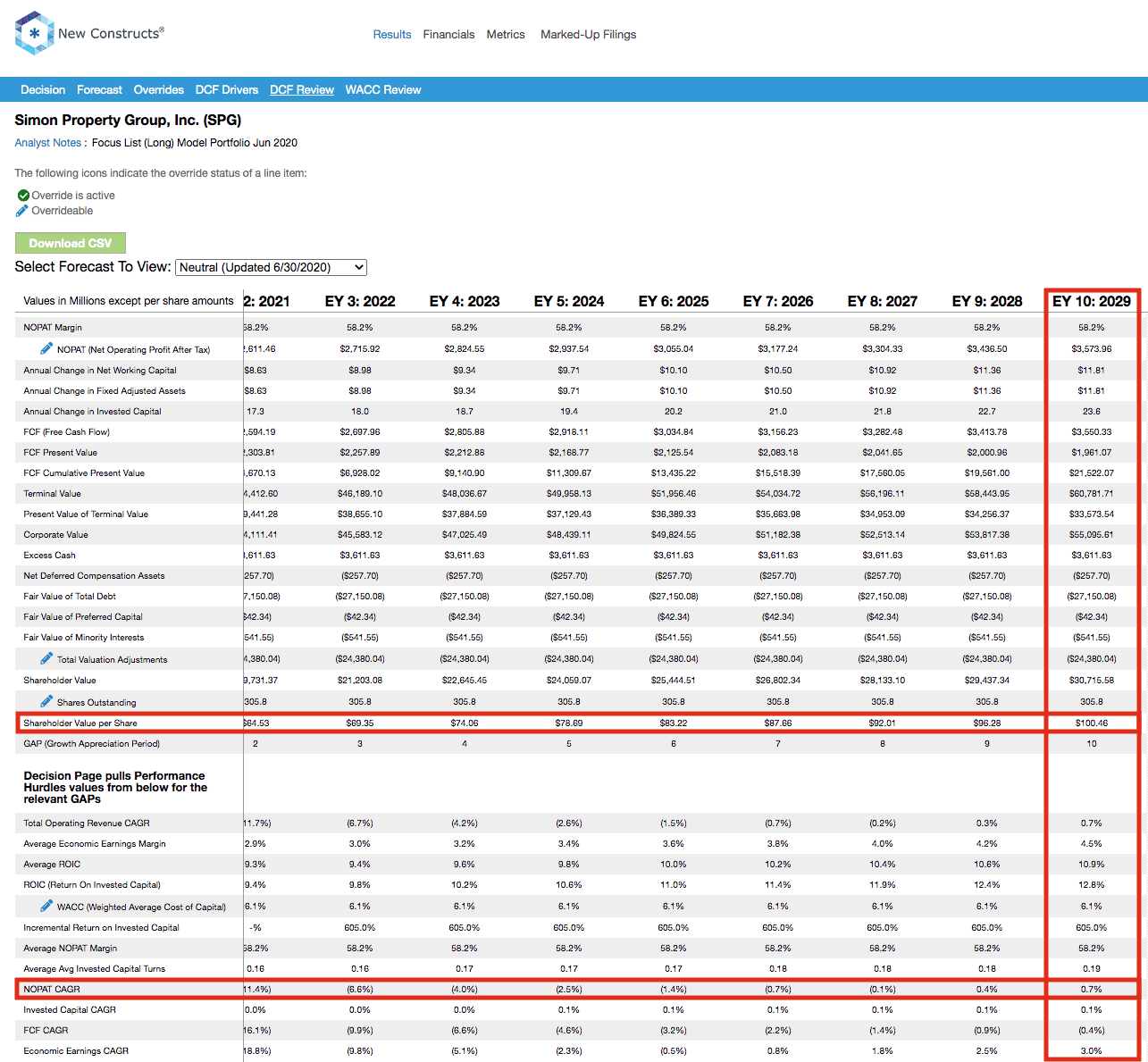
Task: Switch to the Decision tab
Action: pos(43,90)
